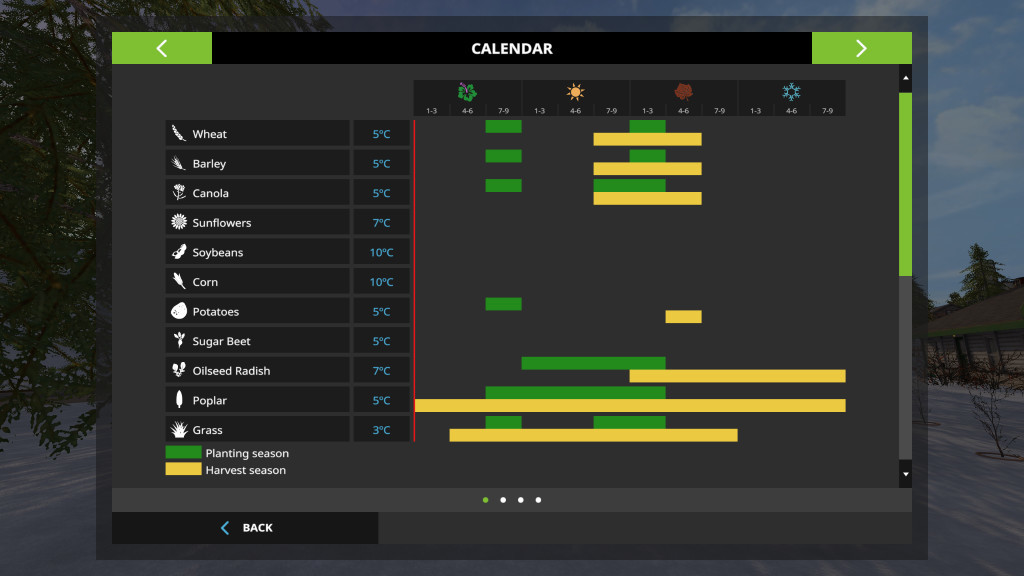1024x576 pixels.
Task: Select the Wheat crop icon
Action: pos(179,134)
